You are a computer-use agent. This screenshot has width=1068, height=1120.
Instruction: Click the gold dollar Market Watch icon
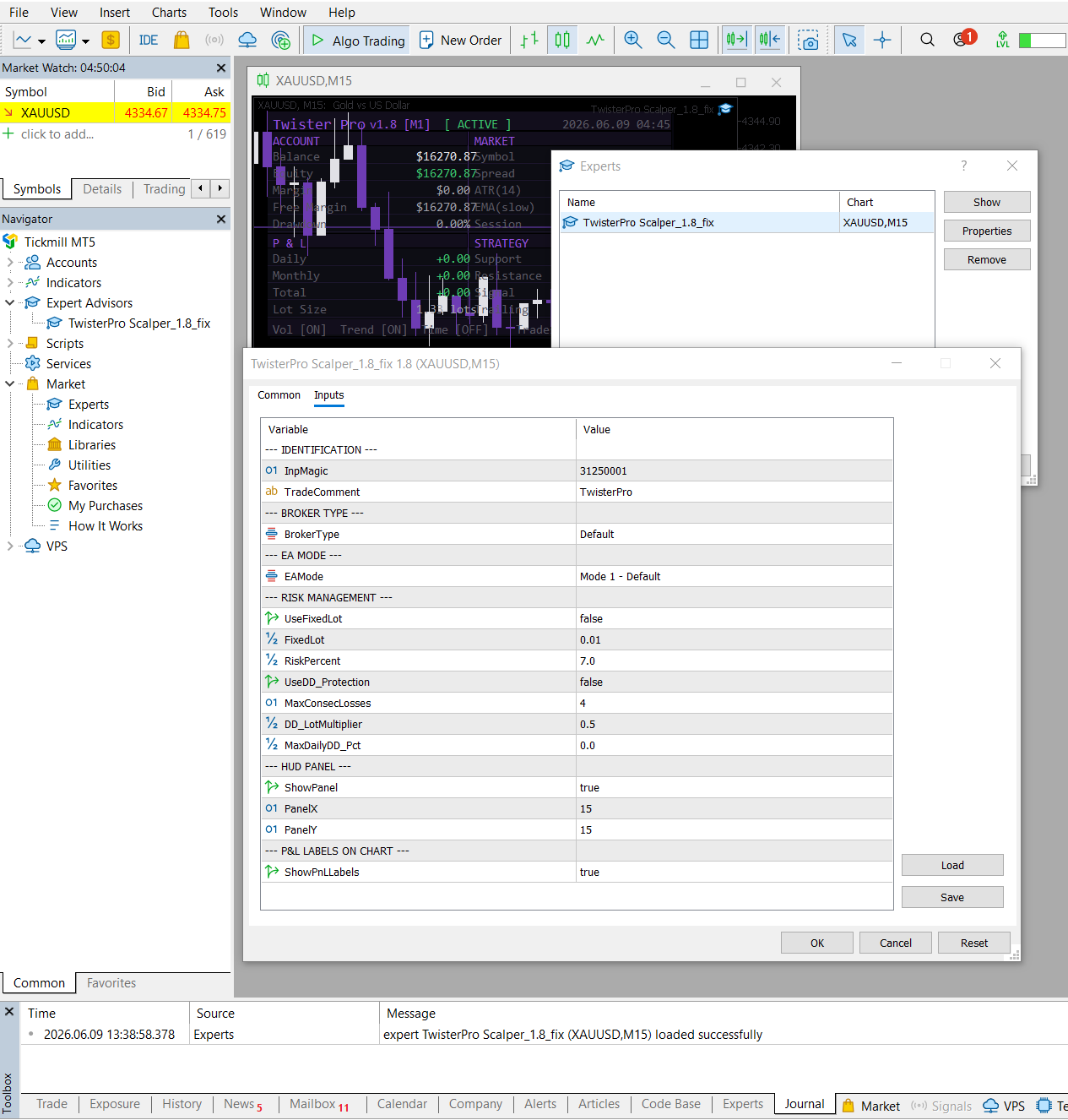[111, 40]
